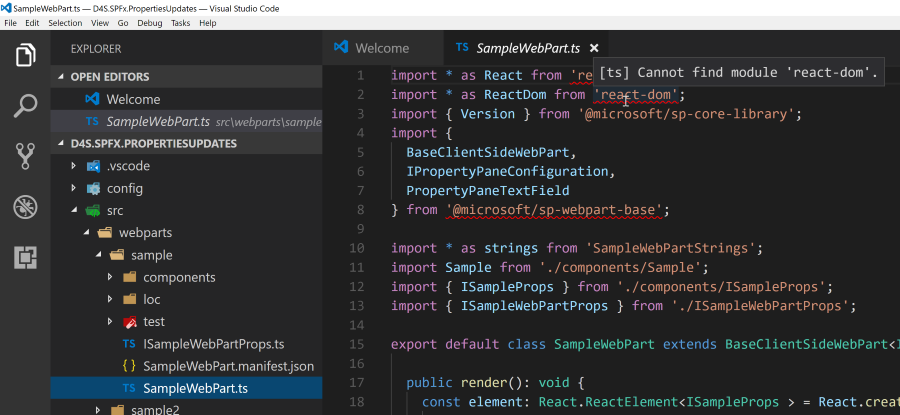Click 'react-dom' import string on line 2

pos(635,94)
